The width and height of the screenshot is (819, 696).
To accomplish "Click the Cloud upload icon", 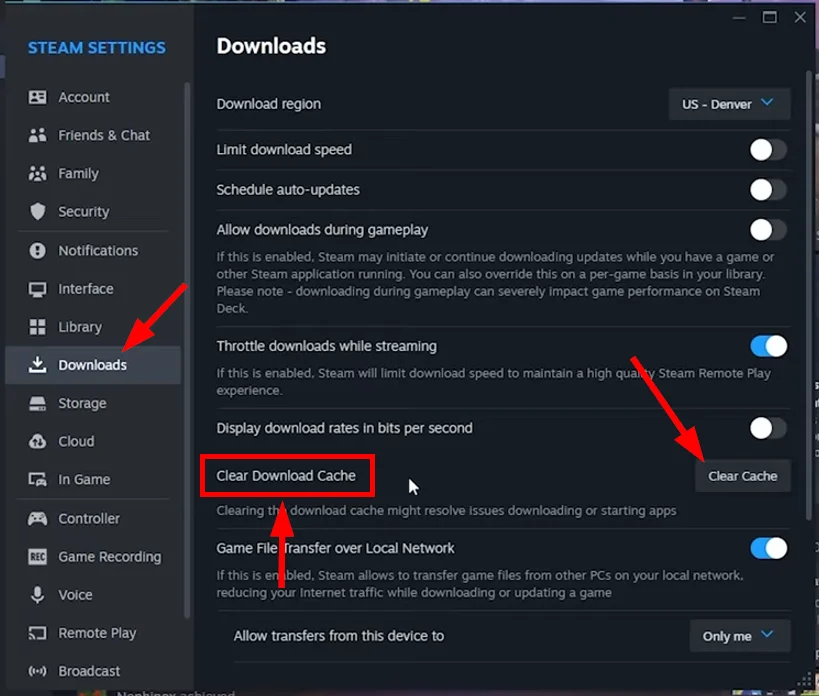I will 37,441.
